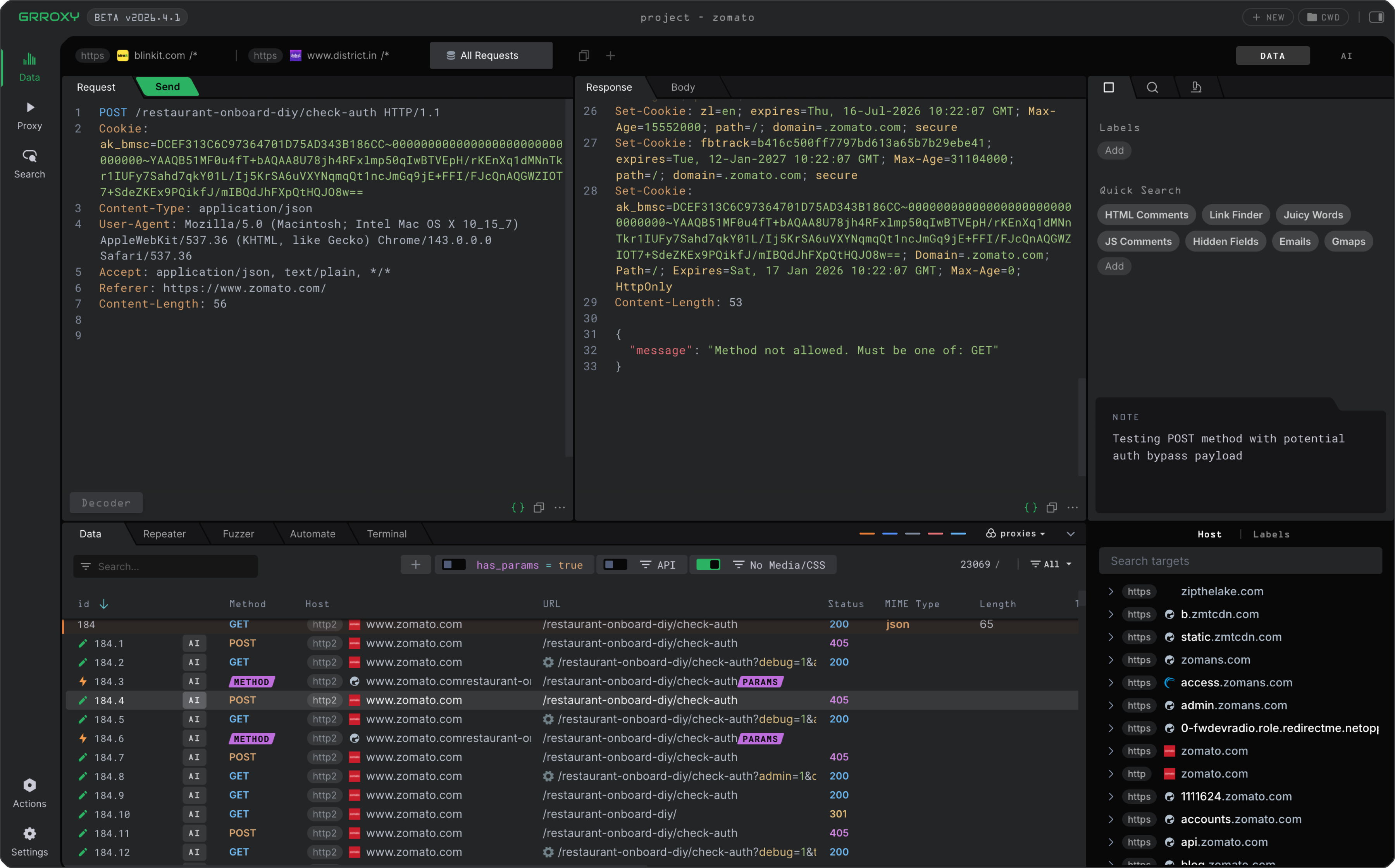Switch targets panel to Labels tab
Screen dimensions: 1395x868
pos(1271,535)
